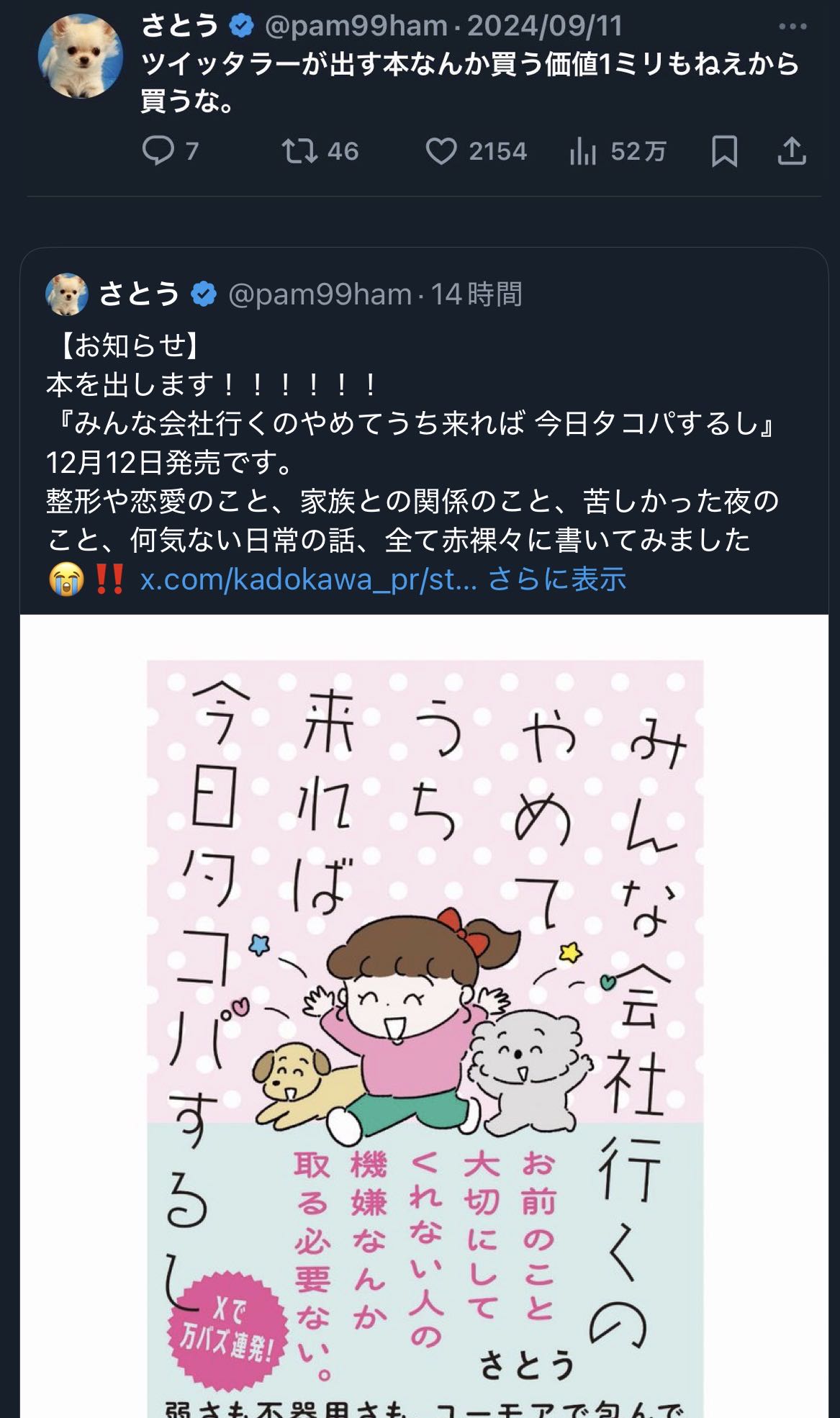Bookmark the tweet
The height and width of the screenshot is (1418, 840).
coord(724,151)
